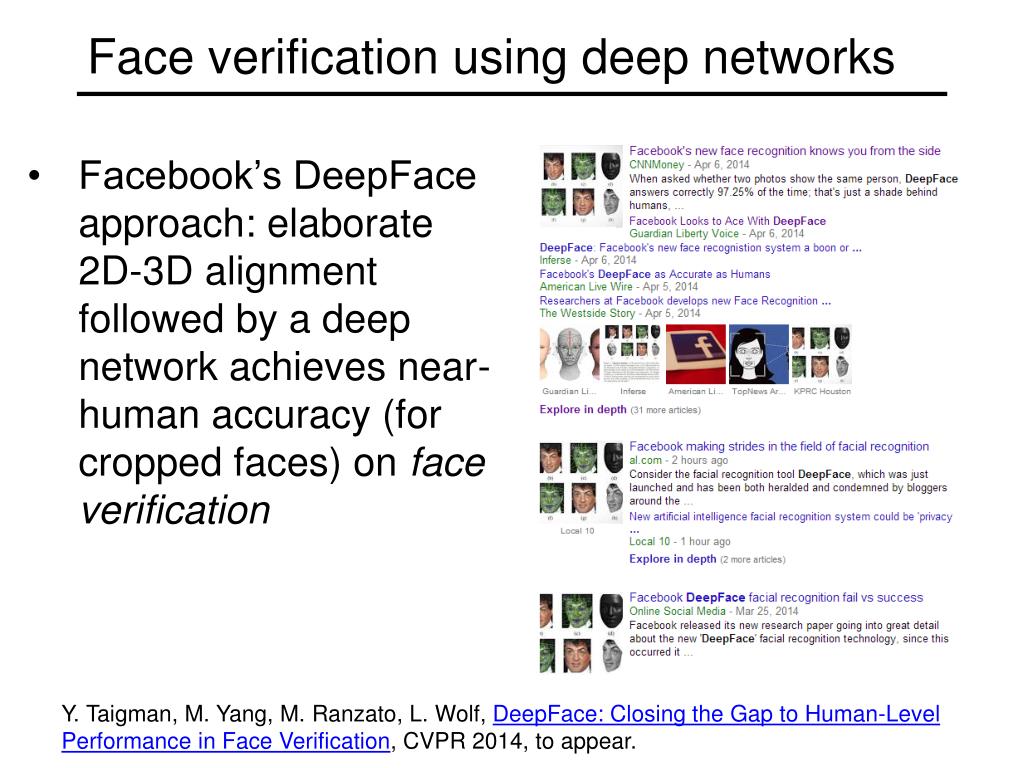Open 'Facebook DeepFace facial recognition fail vs success'
The width and height of the screenshot is (1024, 768).
coord(776,598)
